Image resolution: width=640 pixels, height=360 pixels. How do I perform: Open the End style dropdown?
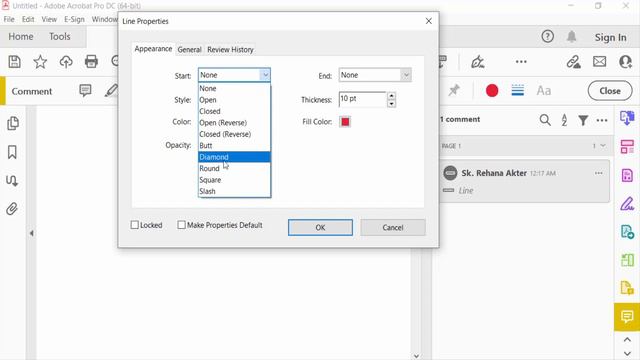pyautogui.click(x=375, y=75)
